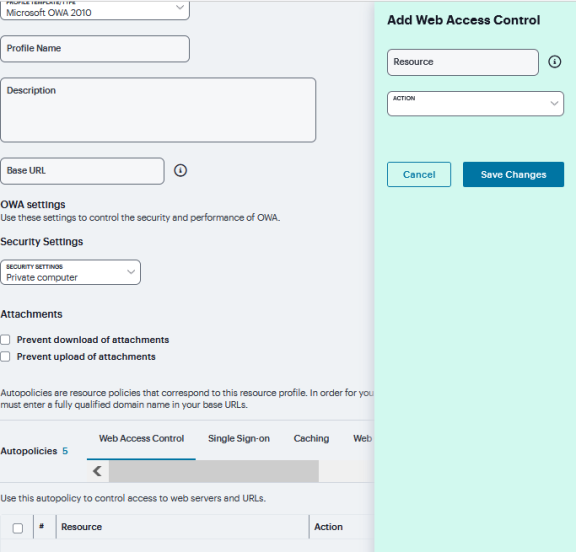Switch to the Caching tab
Image resolution: width=576 pixels, height=552 pixels.
(311, 439)
